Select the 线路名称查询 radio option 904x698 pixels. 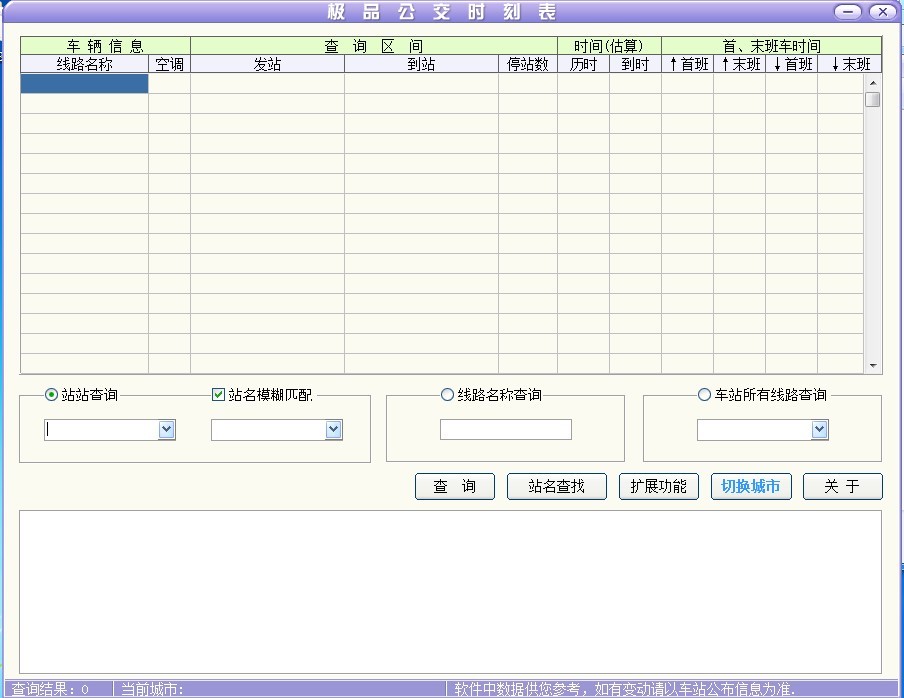click(447, 395)
